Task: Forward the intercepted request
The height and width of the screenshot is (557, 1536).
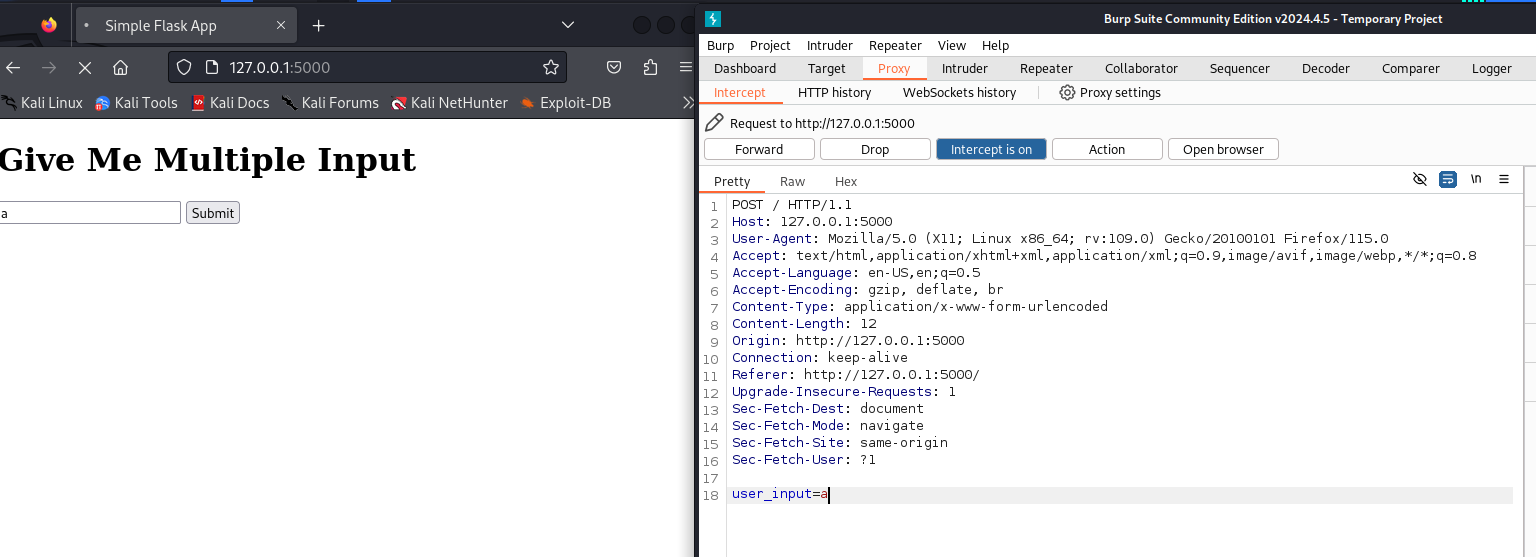Action: pyautogui.click(x=759, y=149)
